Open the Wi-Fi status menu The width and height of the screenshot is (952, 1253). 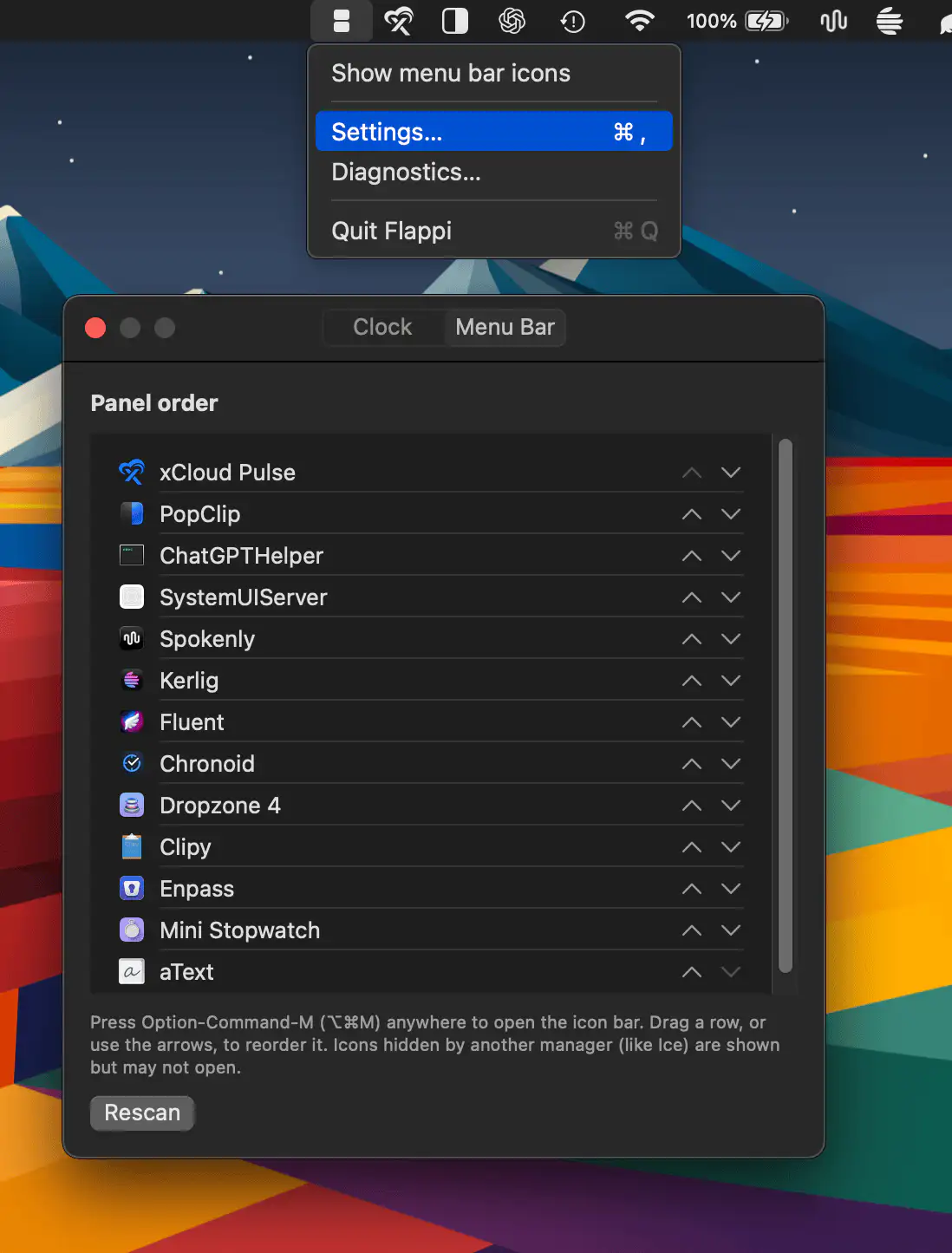[x=640, y=21]
